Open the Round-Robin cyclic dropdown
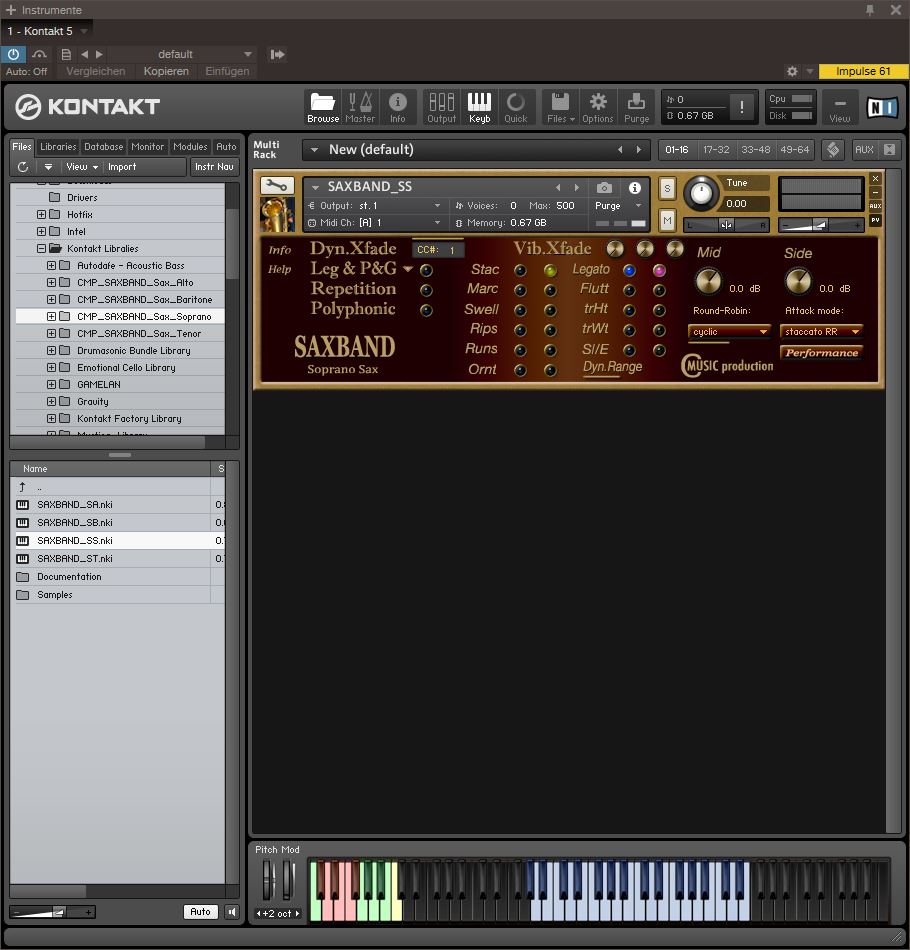This screenshot has width=910, height=950. 729,331
